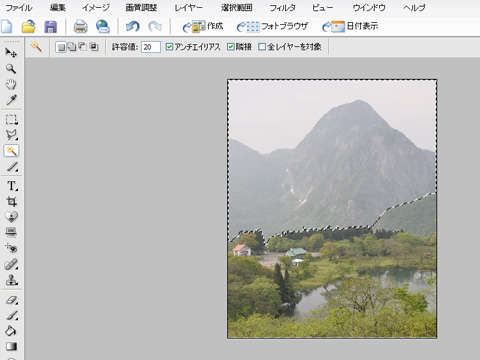Select the Move tool
The height and width of the screenshot is (360, 480).
click(x=11, y=53)
